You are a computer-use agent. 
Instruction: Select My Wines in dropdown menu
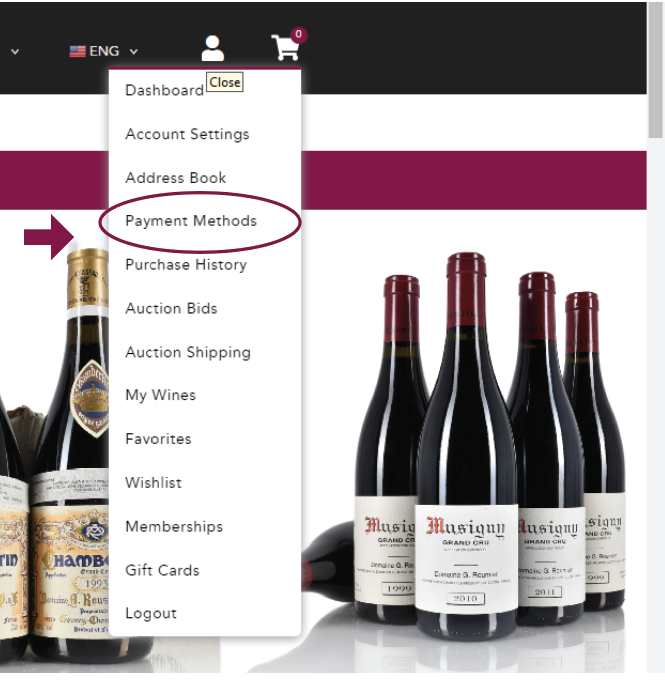[x=160, y=395]
